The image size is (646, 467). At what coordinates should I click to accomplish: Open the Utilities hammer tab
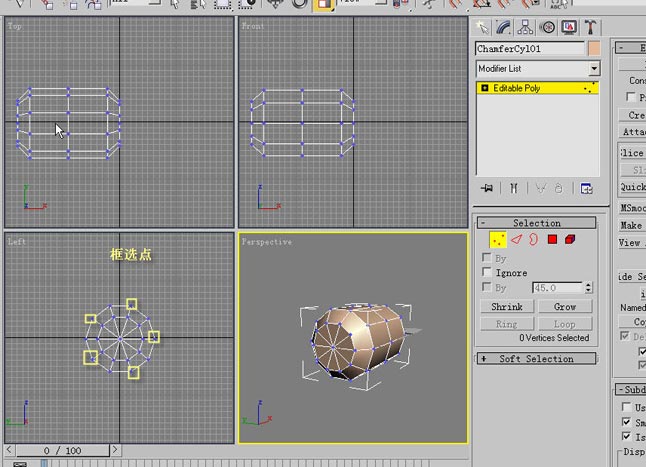[590, 28]
